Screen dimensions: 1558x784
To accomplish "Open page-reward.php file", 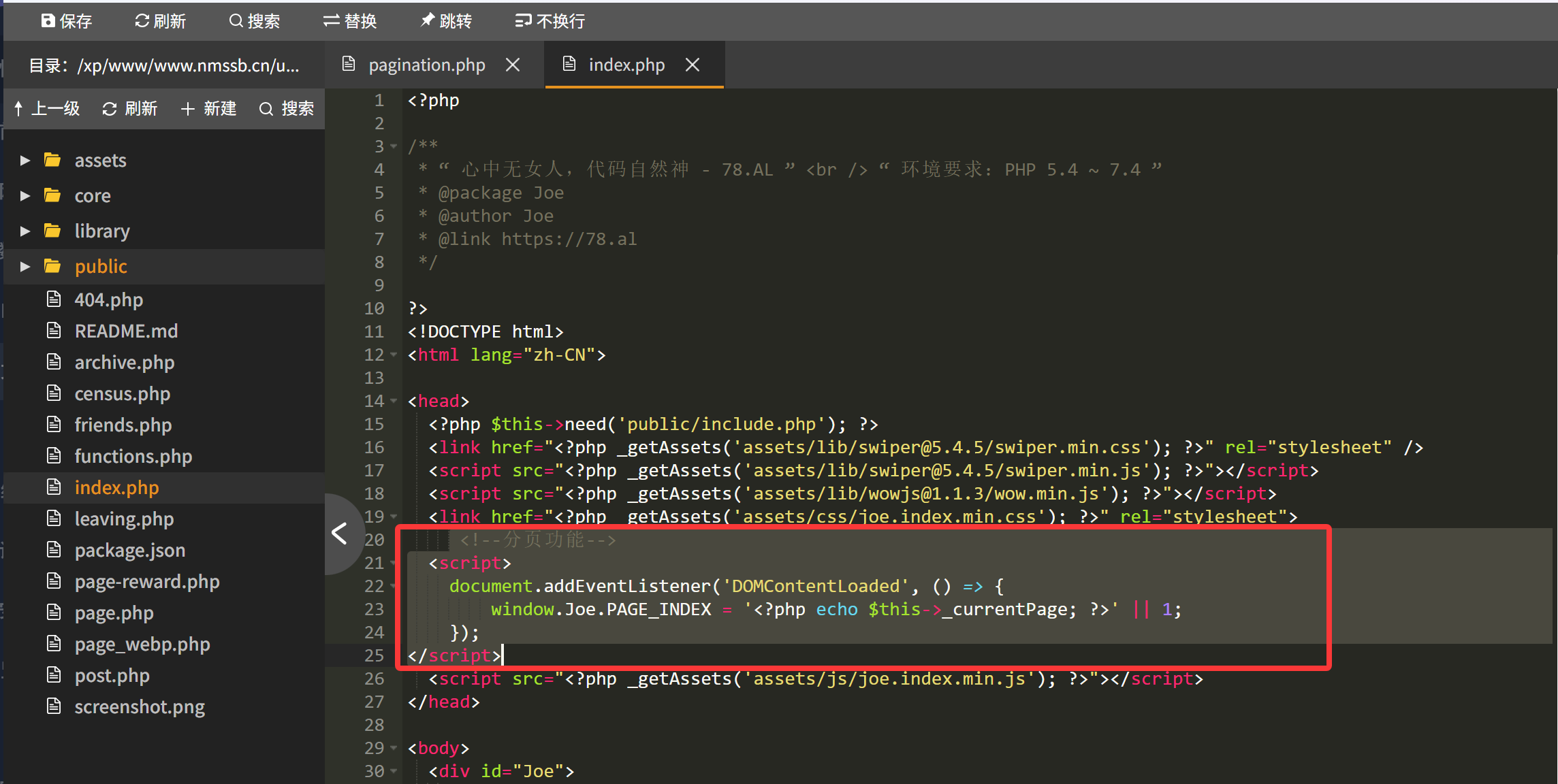I will point(147,581).
